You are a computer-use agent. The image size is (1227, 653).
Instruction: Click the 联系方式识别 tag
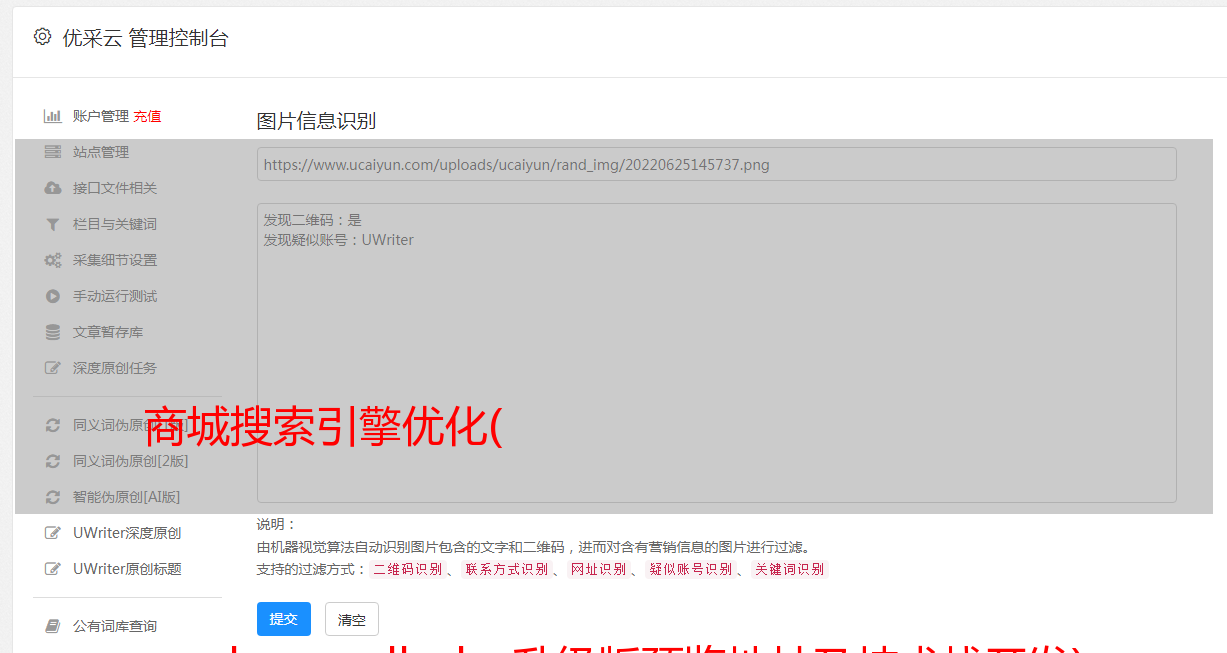tap(507, 569)
